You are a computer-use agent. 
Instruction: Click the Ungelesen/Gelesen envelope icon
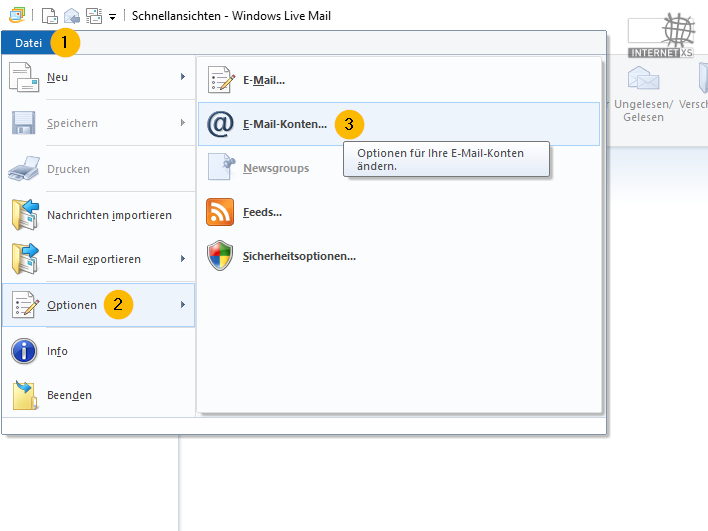[x=643, y=78]
